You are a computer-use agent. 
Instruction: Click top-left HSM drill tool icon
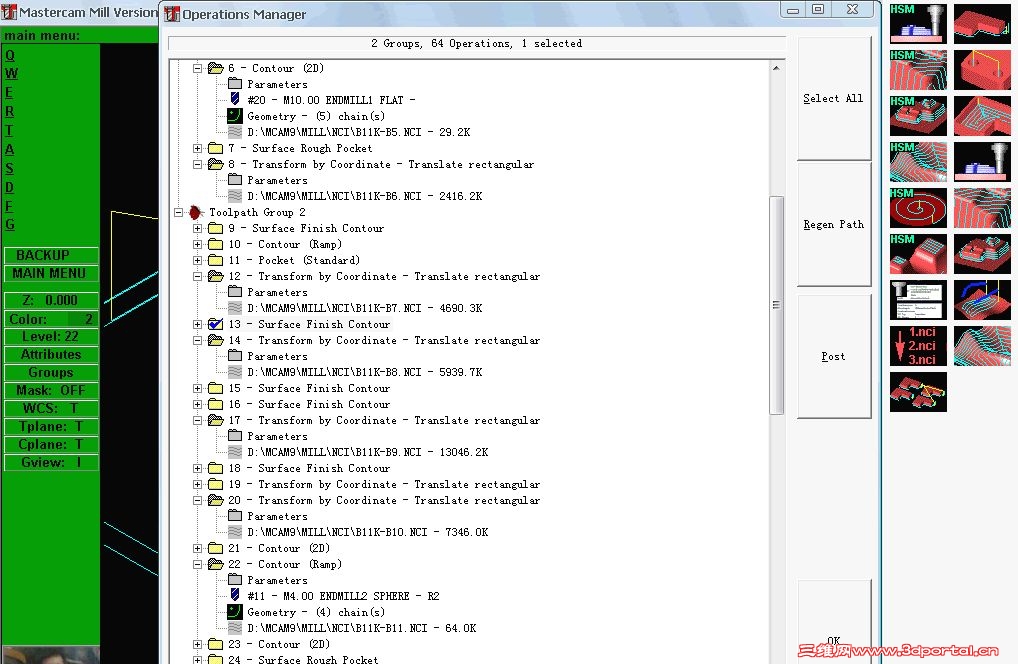[x=918, y=23]
